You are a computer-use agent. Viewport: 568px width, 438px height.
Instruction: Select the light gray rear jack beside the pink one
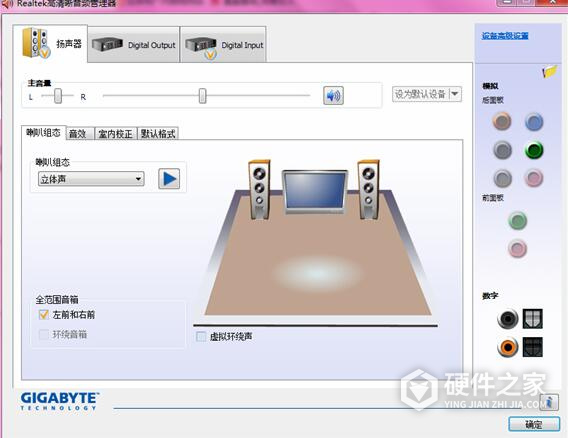click(502, 178)
